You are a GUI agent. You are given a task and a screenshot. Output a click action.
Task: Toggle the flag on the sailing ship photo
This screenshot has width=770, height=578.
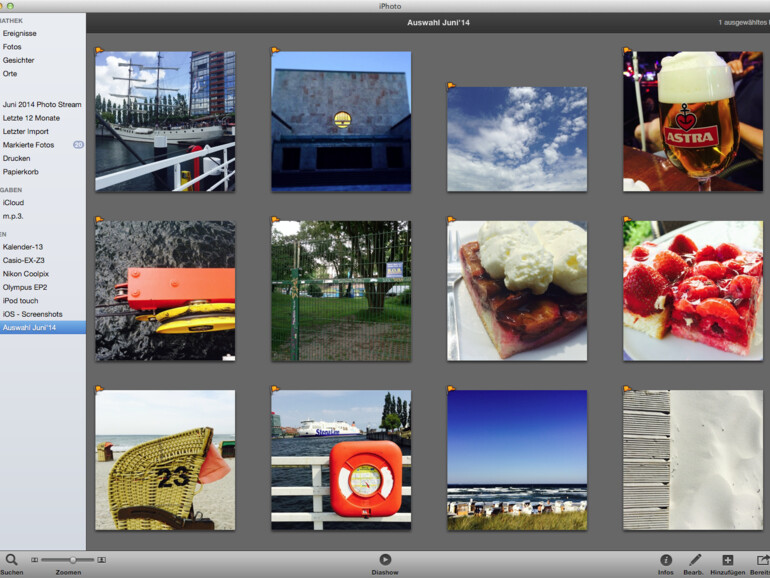point(99,50)
